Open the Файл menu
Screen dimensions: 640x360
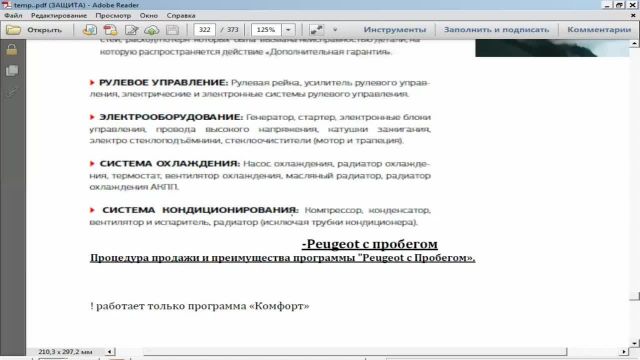tap(13, 16)
